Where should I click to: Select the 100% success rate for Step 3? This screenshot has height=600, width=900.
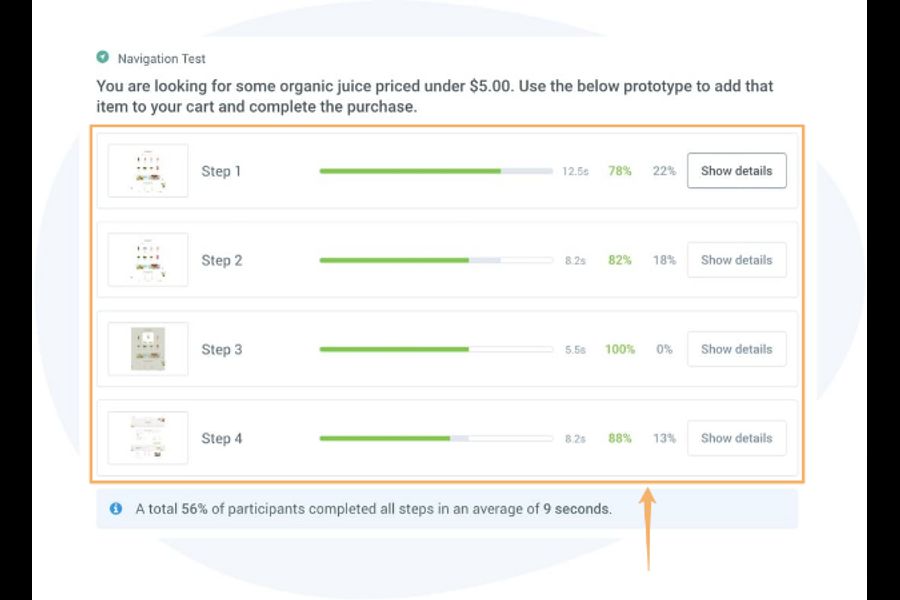[x=620, y=349]
